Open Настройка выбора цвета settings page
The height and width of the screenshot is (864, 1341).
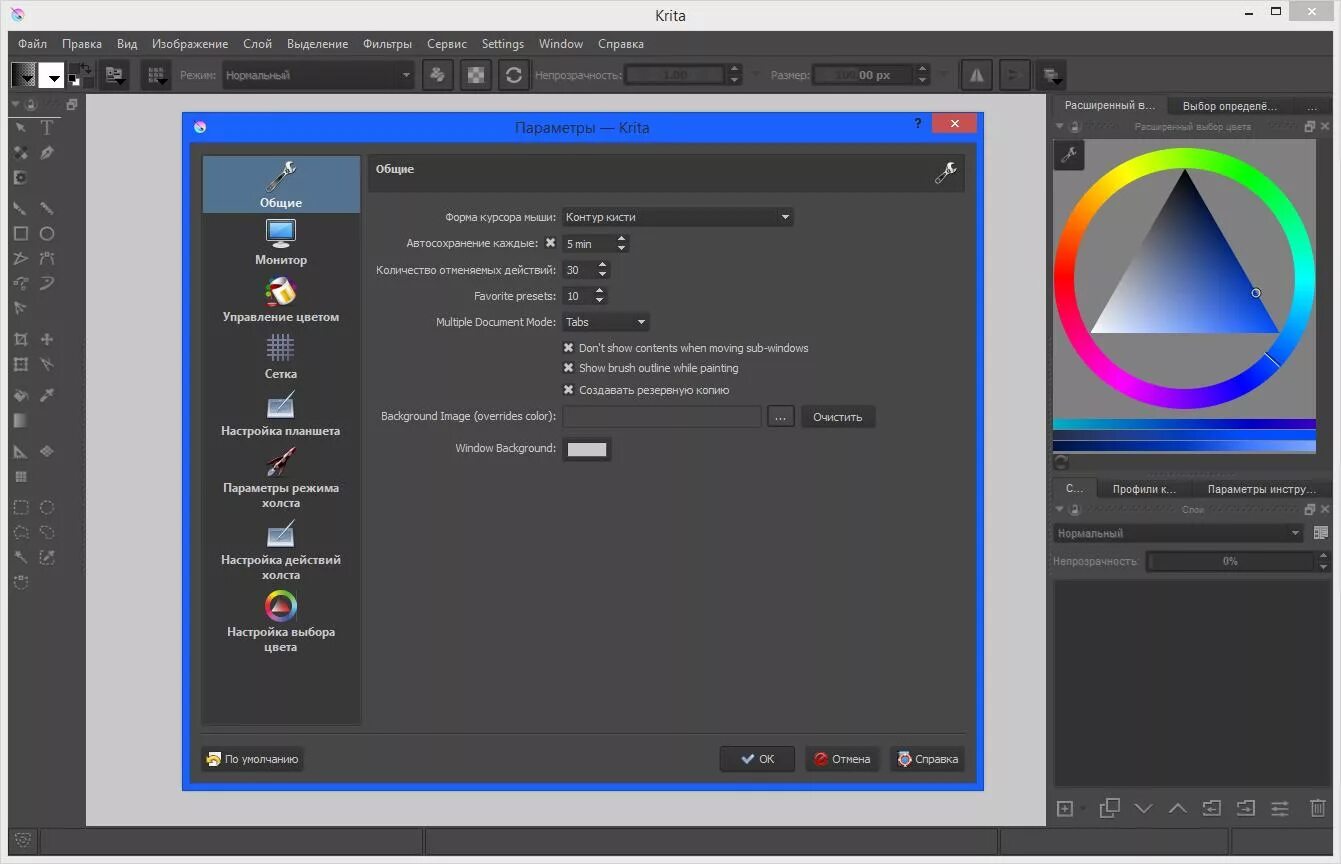(281, 621)
